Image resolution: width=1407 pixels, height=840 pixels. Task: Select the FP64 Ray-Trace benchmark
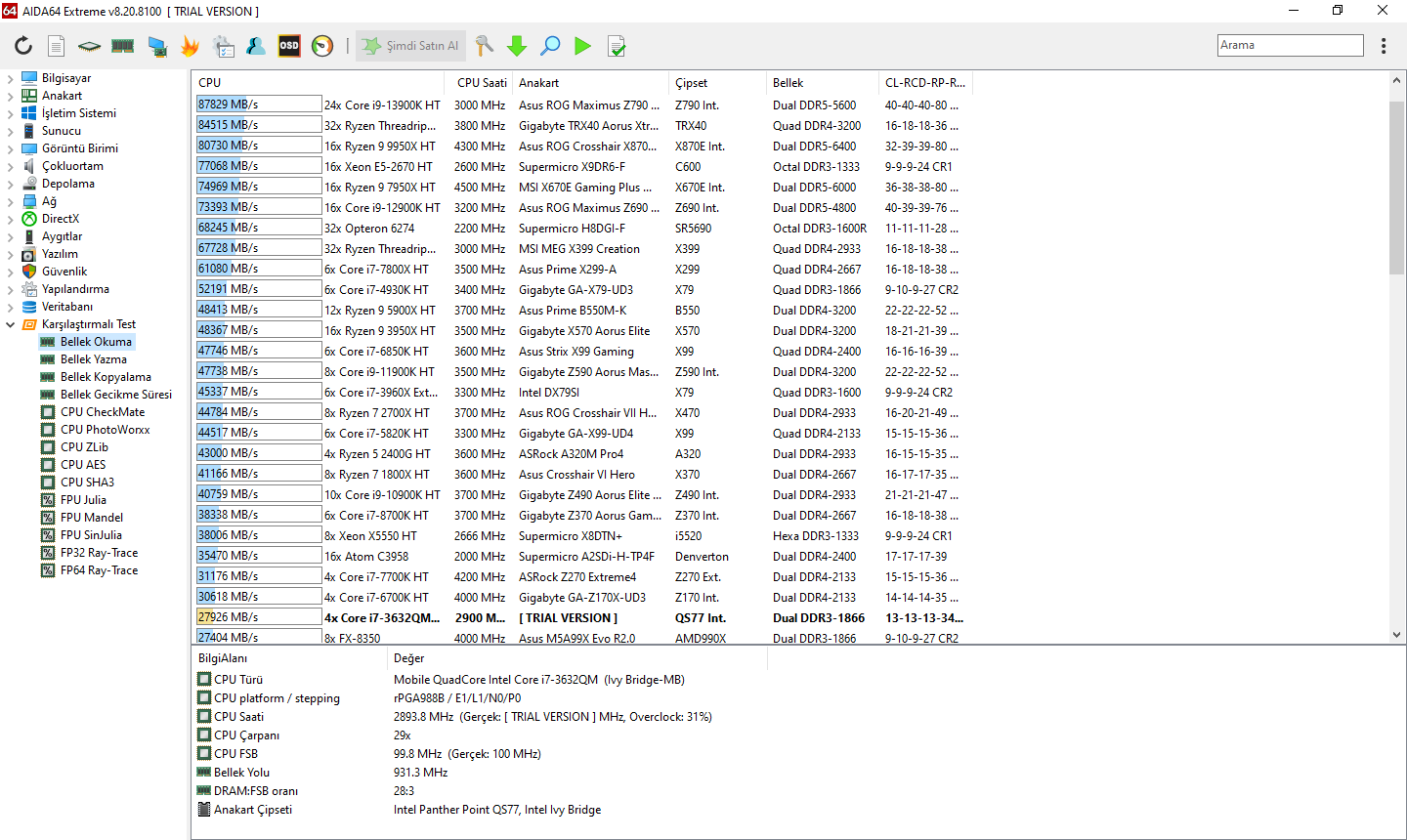[x=99, y=570]
